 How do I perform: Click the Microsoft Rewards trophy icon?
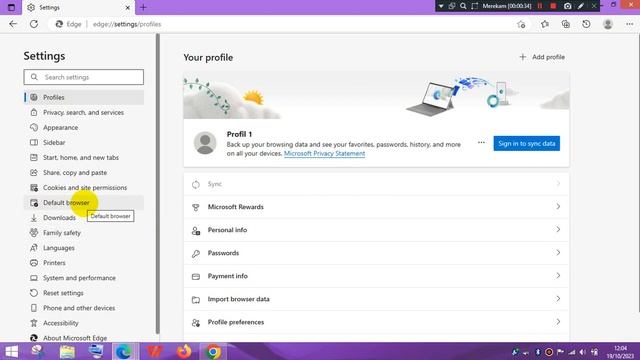tap(196, 207)
